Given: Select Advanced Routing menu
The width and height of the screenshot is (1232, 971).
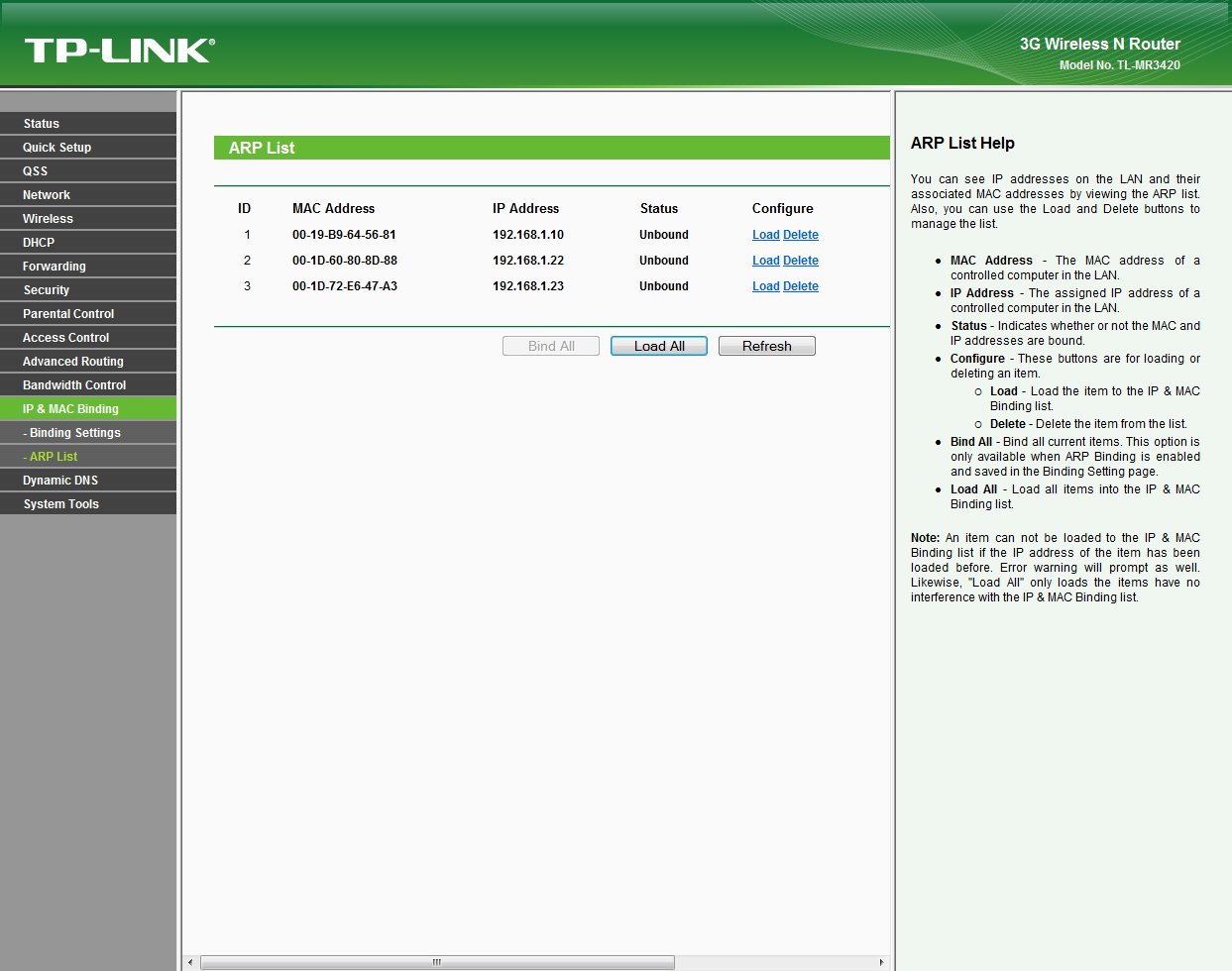Looking at the screenshot, I should [88, 362].
